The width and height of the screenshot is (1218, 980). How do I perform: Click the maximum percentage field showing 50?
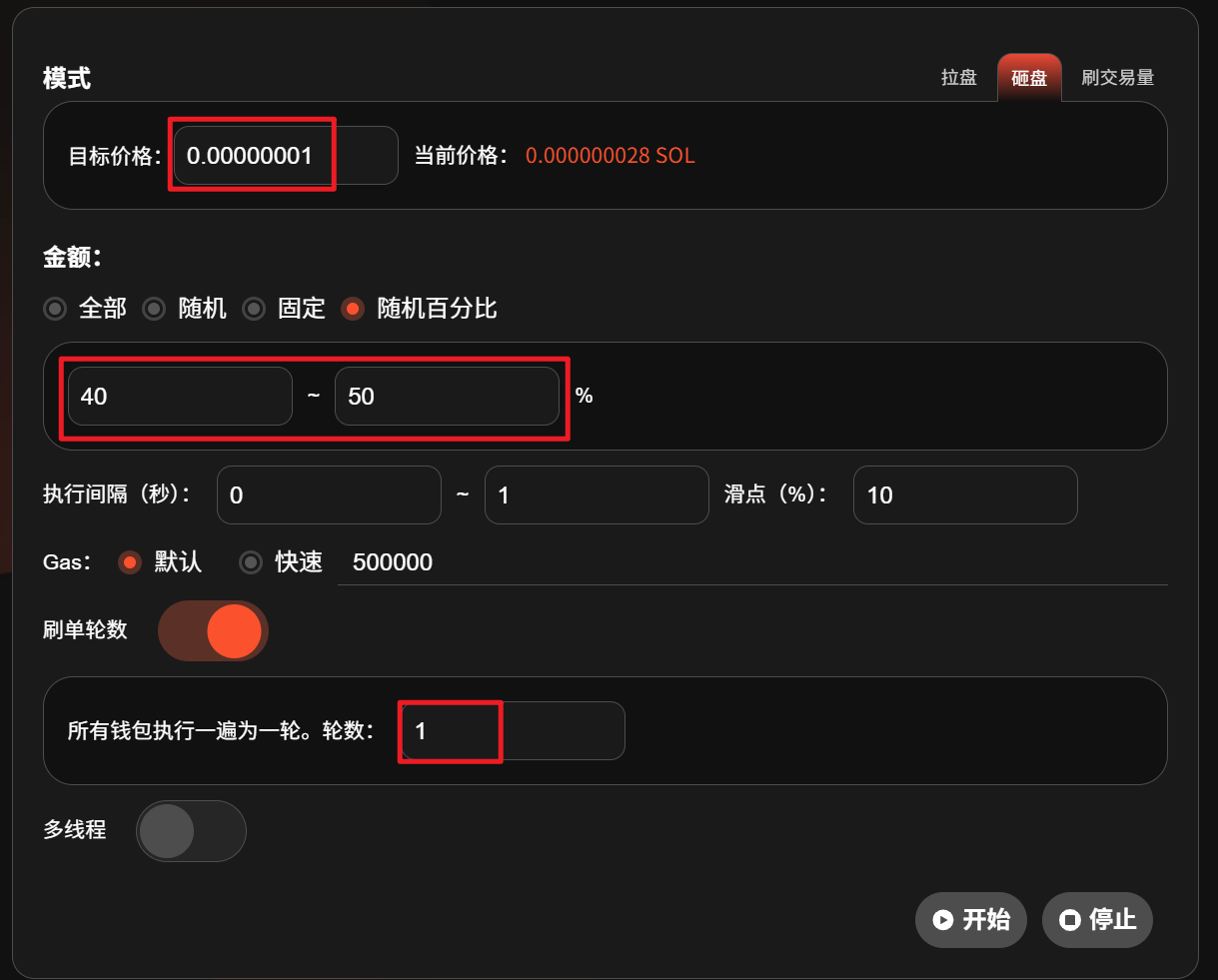pyautogui.click(x=447, y=397)
